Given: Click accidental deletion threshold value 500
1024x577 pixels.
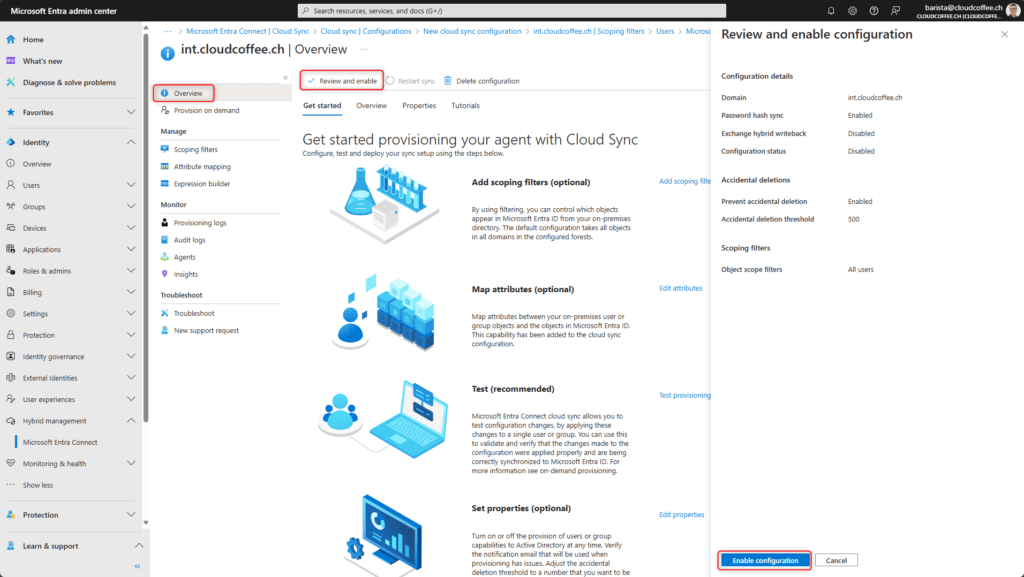Looking at the screenshot, I should pos(854,219).
